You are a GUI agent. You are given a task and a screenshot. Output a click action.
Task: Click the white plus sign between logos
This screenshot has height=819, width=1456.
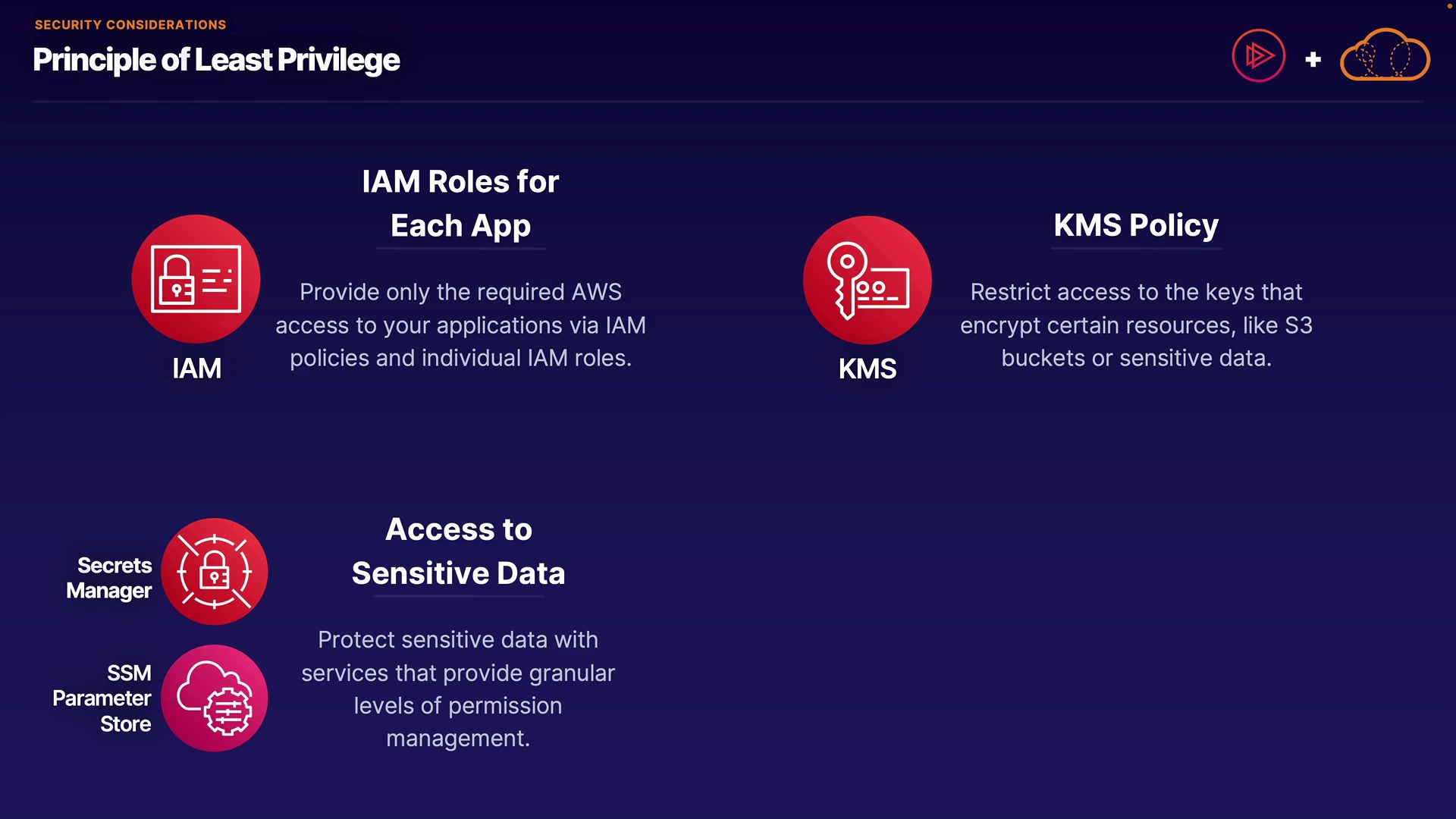(1313, 59)
